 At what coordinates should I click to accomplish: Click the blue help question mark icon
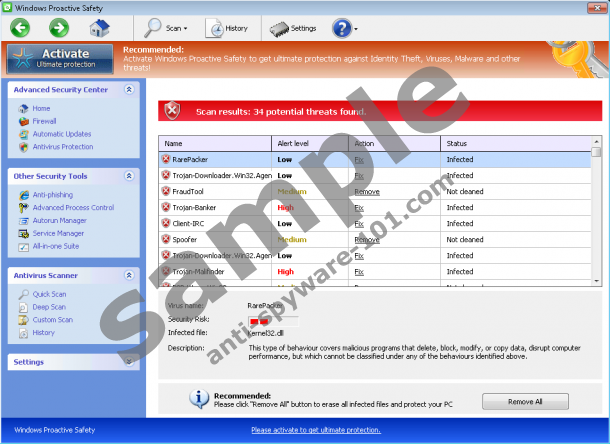tap(342, 28)
